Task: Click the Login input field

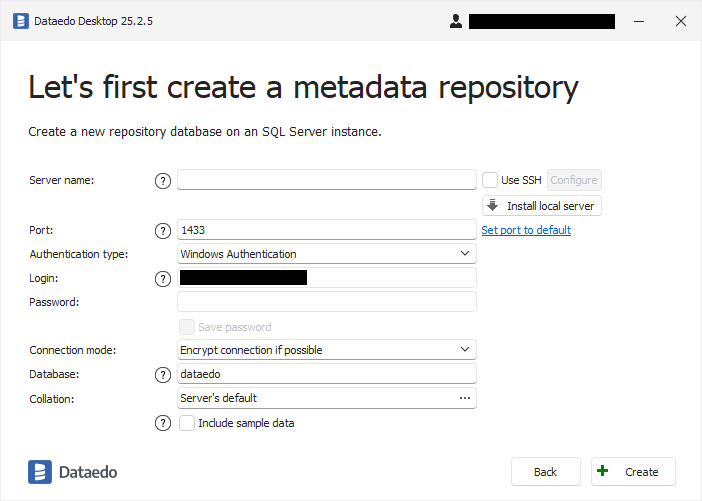Action: (327, 278)
